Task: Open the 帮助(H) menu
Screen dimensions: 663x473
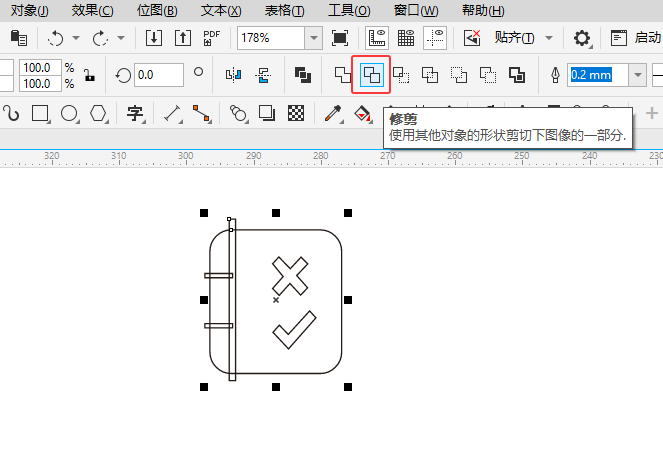Action: 483,11
